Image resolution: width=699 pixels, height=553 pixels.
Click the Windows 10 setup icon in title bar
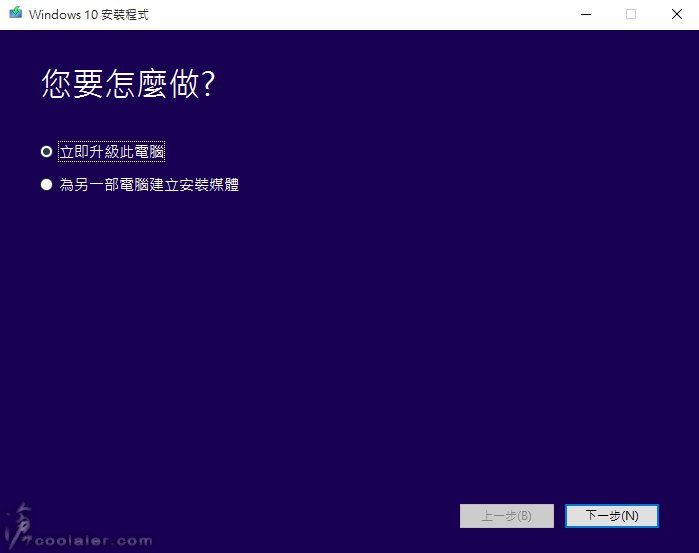pyautogui.click(x=14, y=14)
